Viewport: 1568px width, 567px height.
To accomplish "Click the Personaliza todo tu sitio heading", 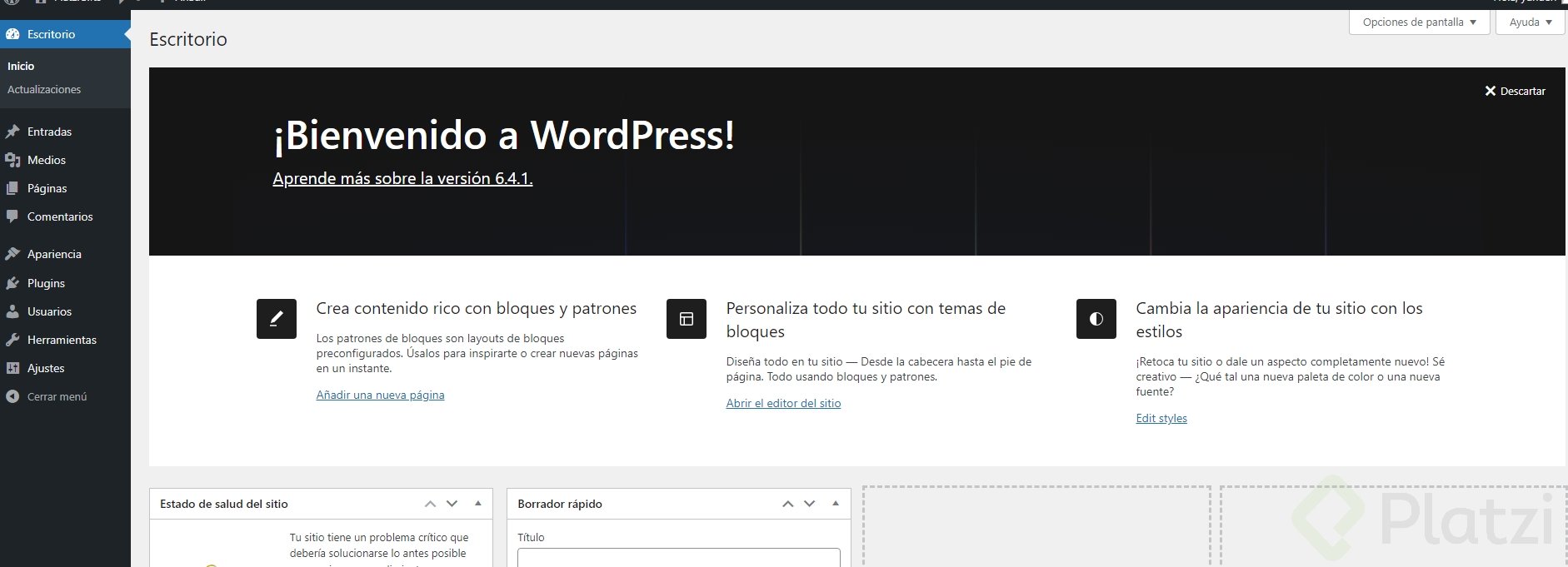I will [866, 320].
